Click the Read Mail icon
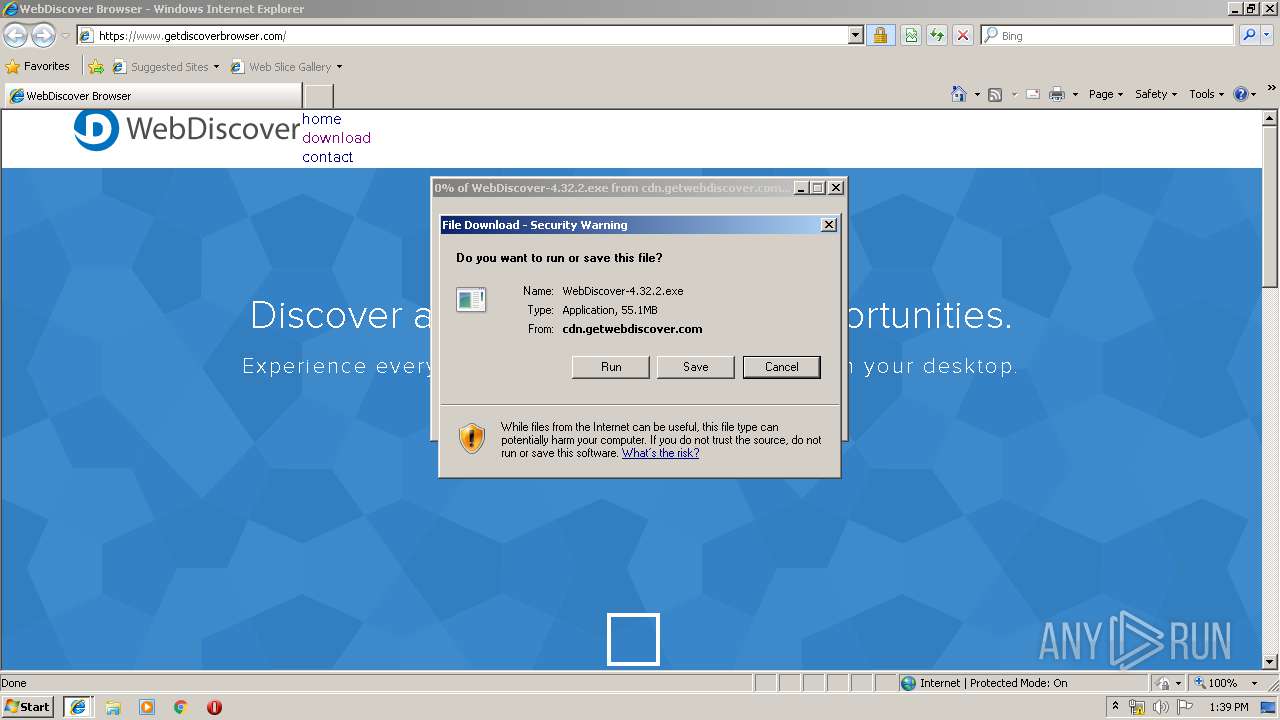 tap(1032, 94)
